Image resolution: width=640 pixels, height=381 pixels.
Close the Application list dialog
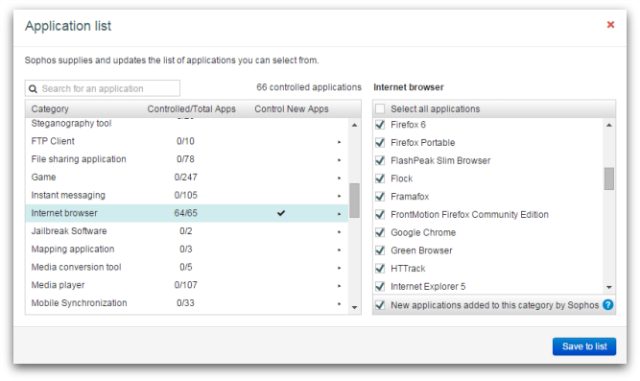[x=610, y=25]
